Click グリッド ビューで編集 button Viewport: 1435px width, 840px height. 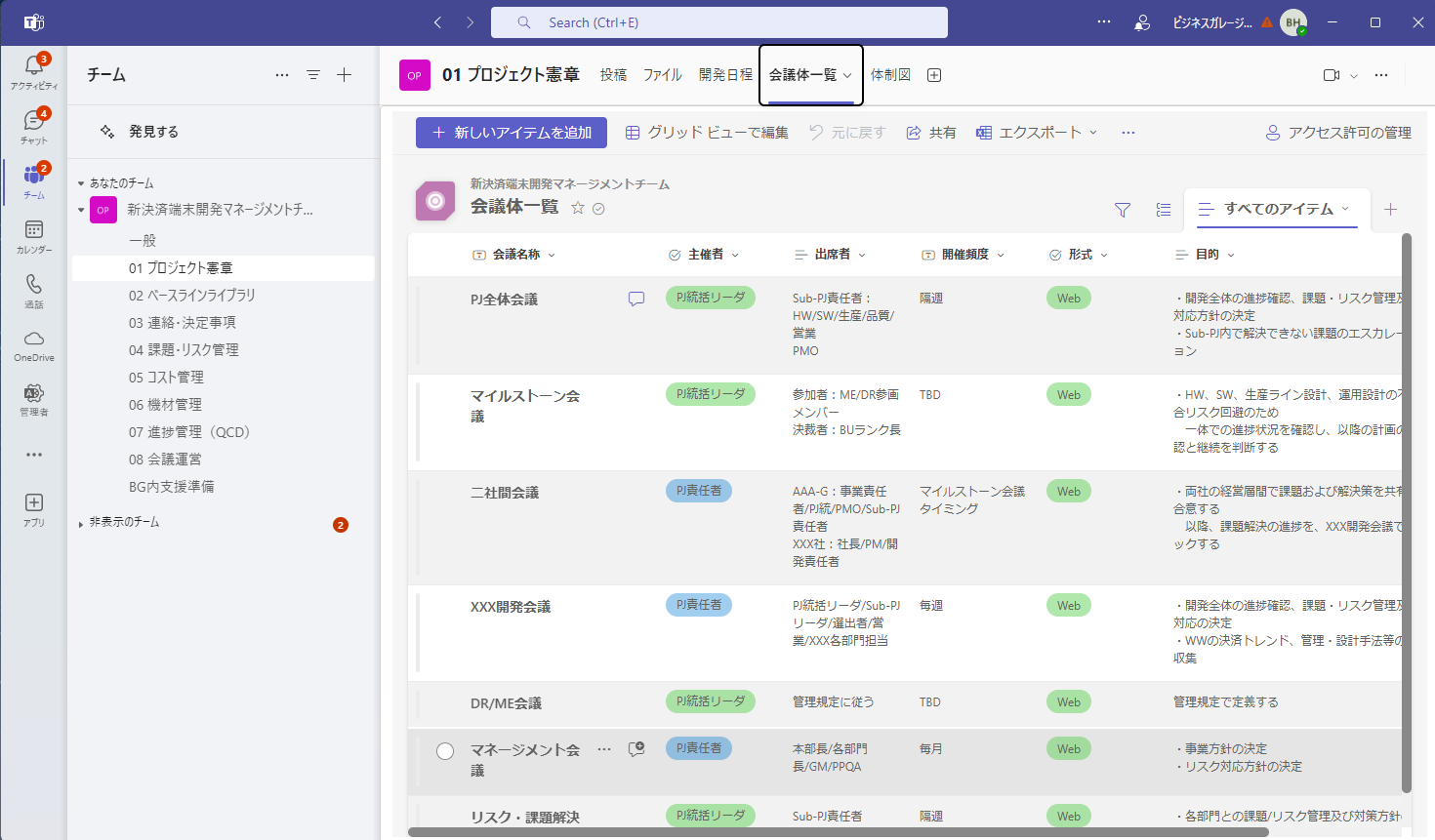pyautogui.click(x=707, y=133)
